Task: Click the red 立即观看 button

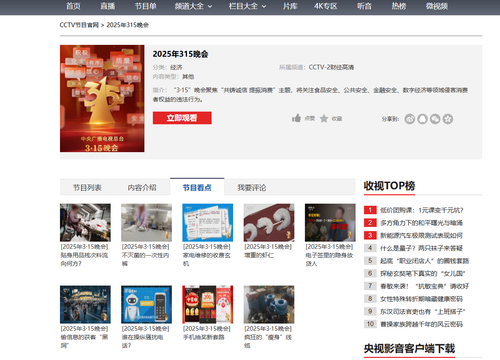Action: 182,118
